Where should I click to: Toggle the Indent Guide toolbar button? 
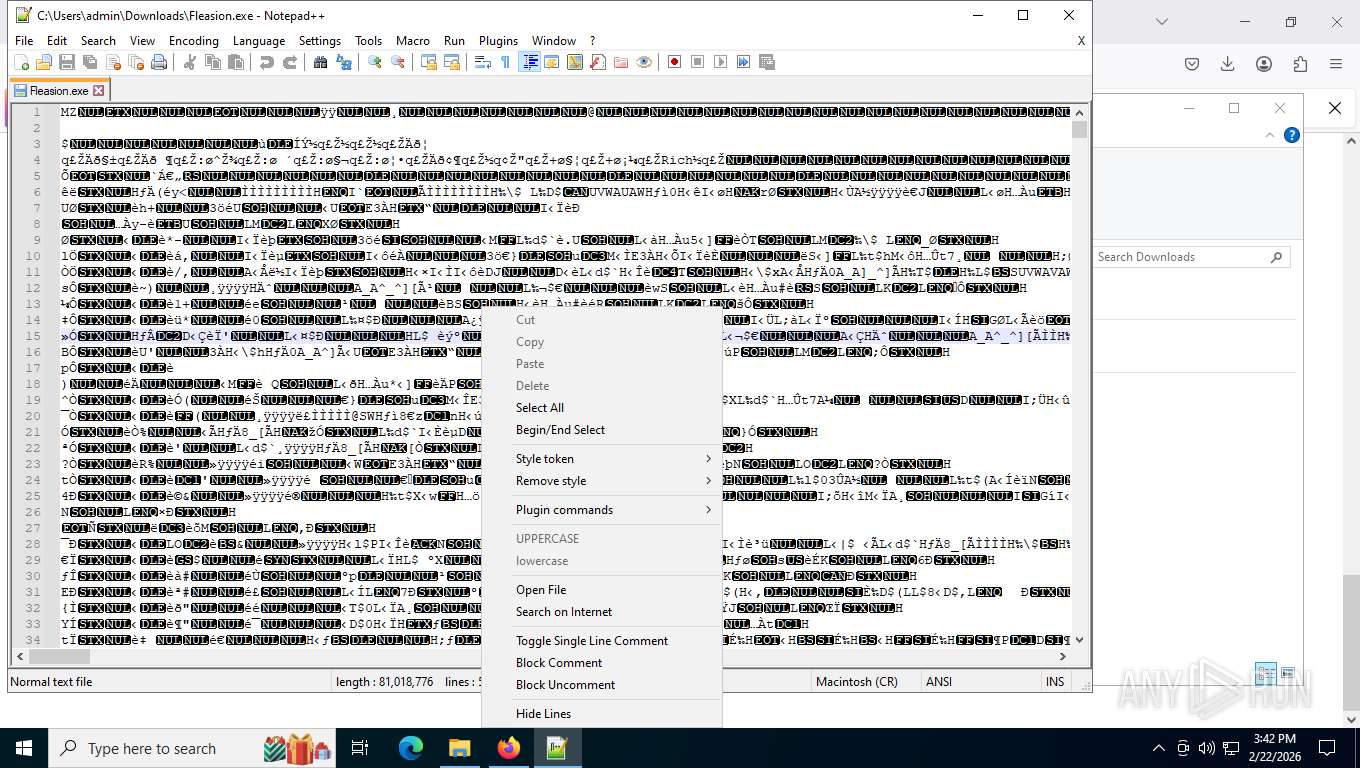pos(529,62)
